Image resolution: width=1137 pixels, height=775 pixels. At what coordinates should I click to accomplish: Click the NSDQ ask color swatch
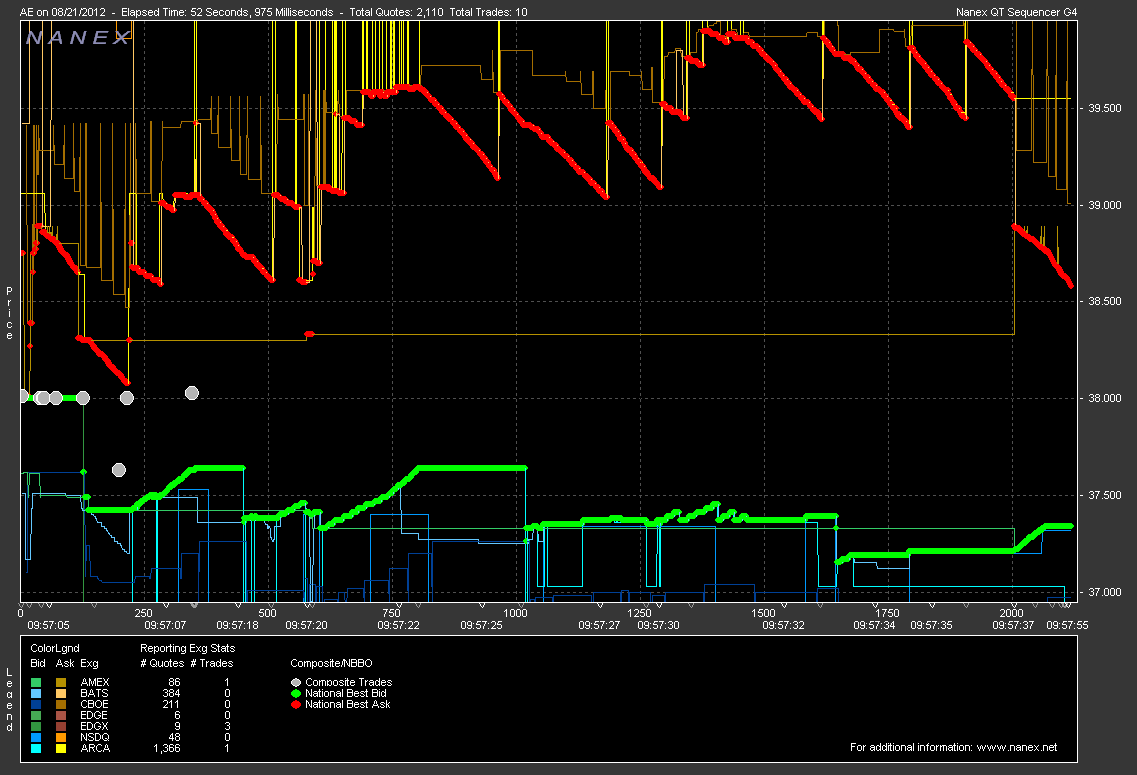61,737
